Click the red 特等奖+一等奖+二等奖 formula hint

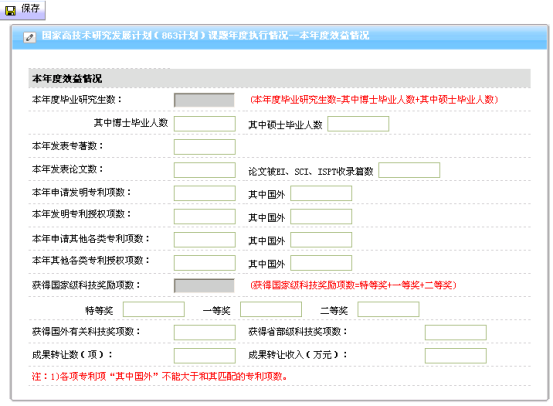click(353, 285)
